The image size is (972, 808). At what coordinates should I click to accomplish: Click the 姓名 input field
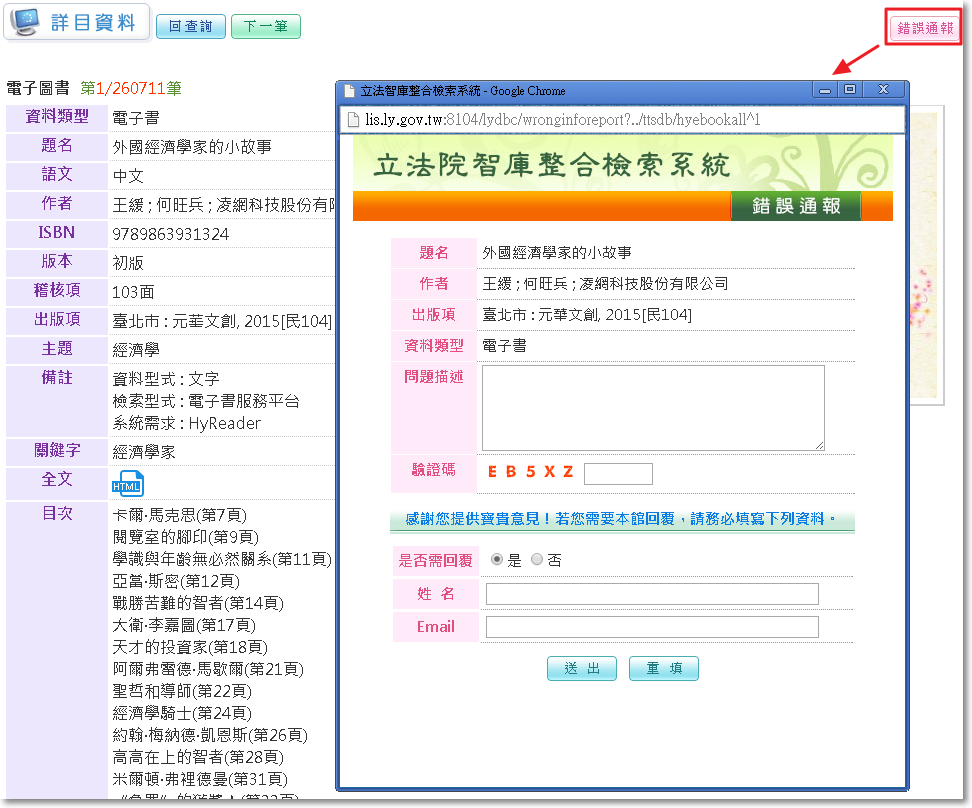652,594
